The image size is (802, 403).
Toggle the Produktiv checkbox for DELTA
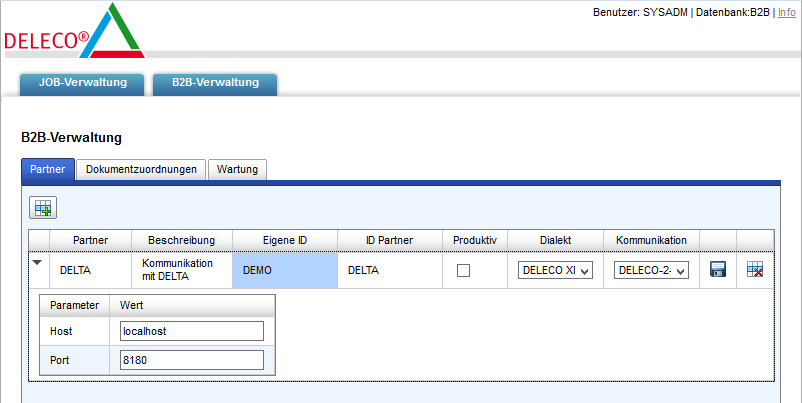(463, 270)
